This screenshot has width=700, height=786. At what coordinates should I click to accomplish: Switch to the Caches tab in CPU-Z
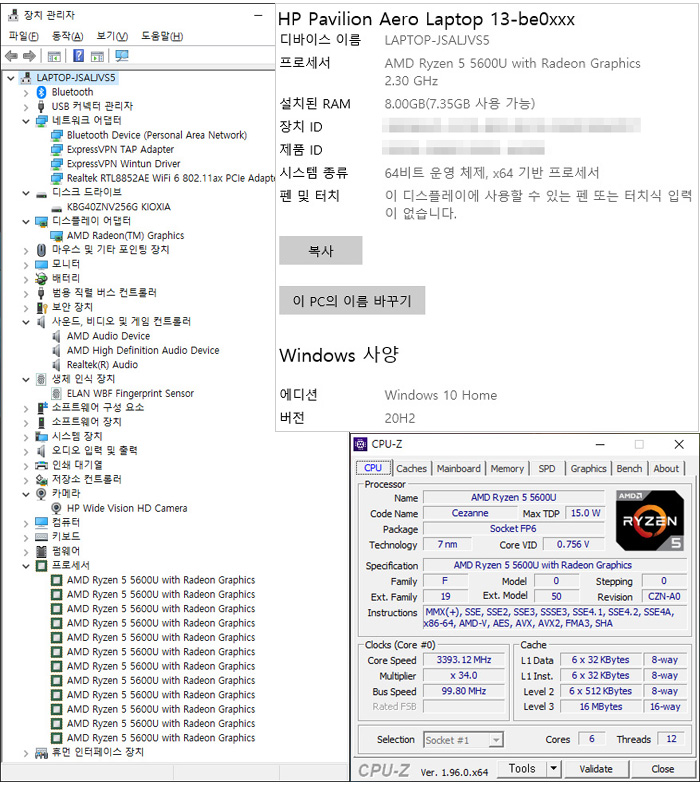(411, 469)
